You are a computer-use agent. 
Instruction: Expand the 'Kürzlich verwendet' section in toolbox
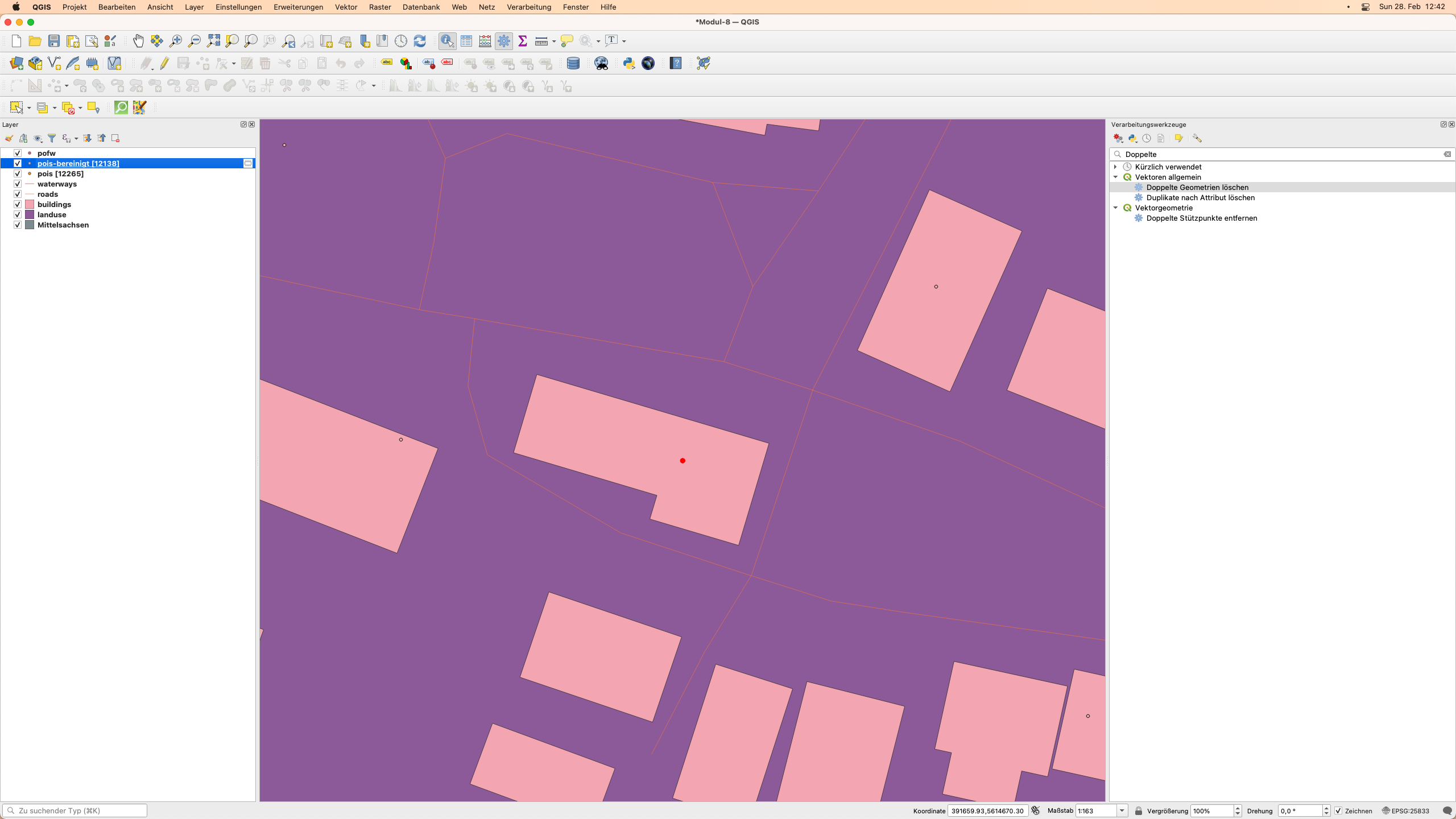click(1116, 167)
